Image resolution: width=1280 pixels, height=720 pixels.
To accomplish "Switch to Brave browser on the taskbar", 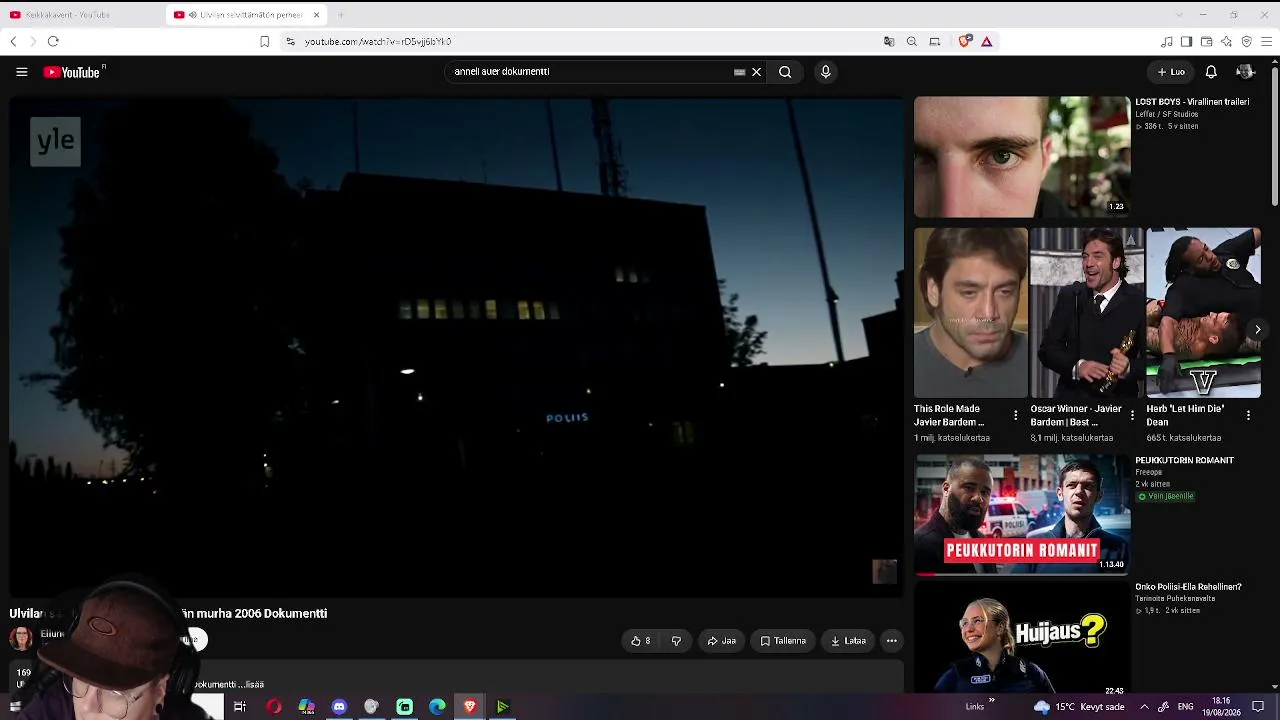I will [470, 707].
